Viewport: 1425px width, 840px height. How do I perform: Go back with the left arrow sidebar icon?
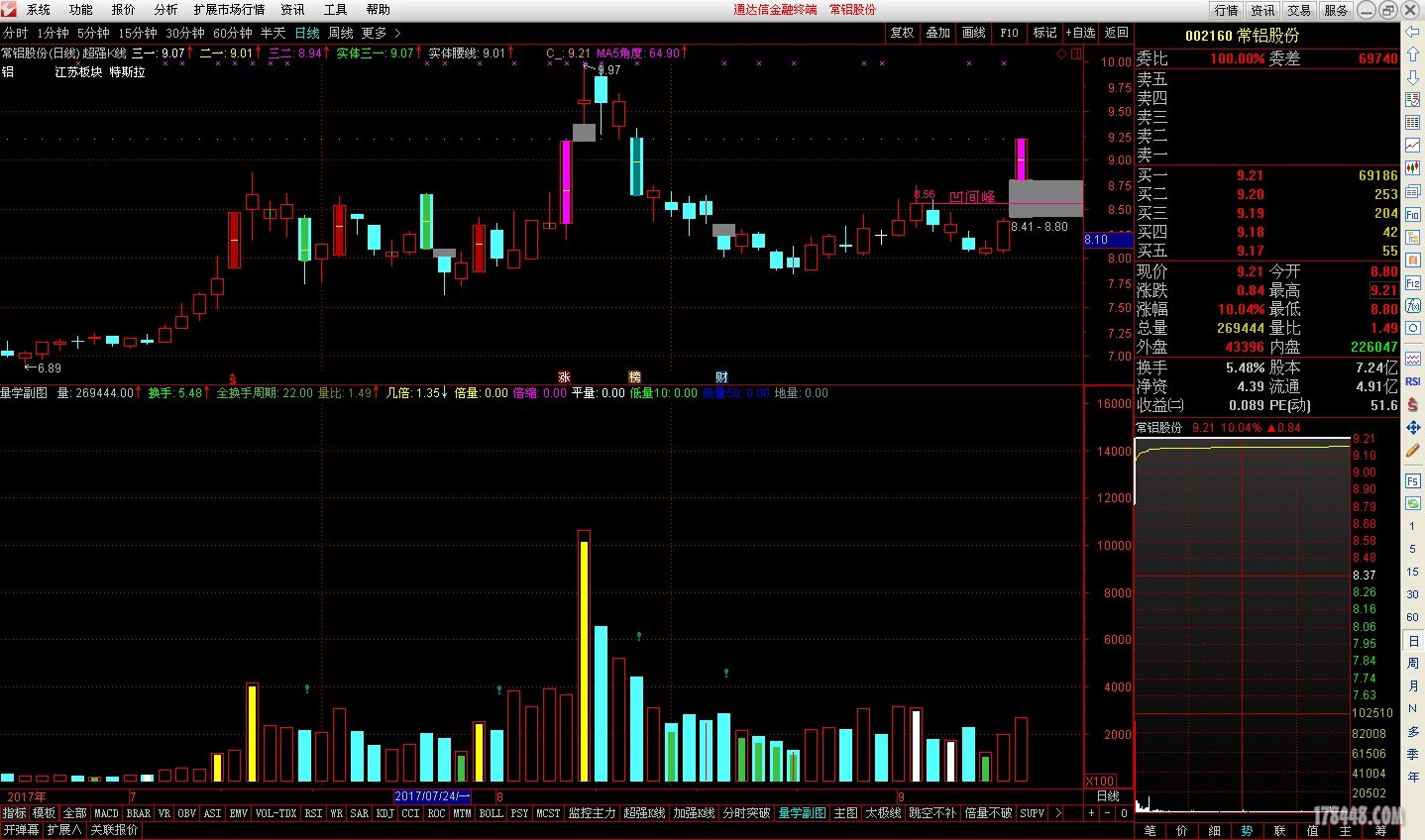[1413, 32]
